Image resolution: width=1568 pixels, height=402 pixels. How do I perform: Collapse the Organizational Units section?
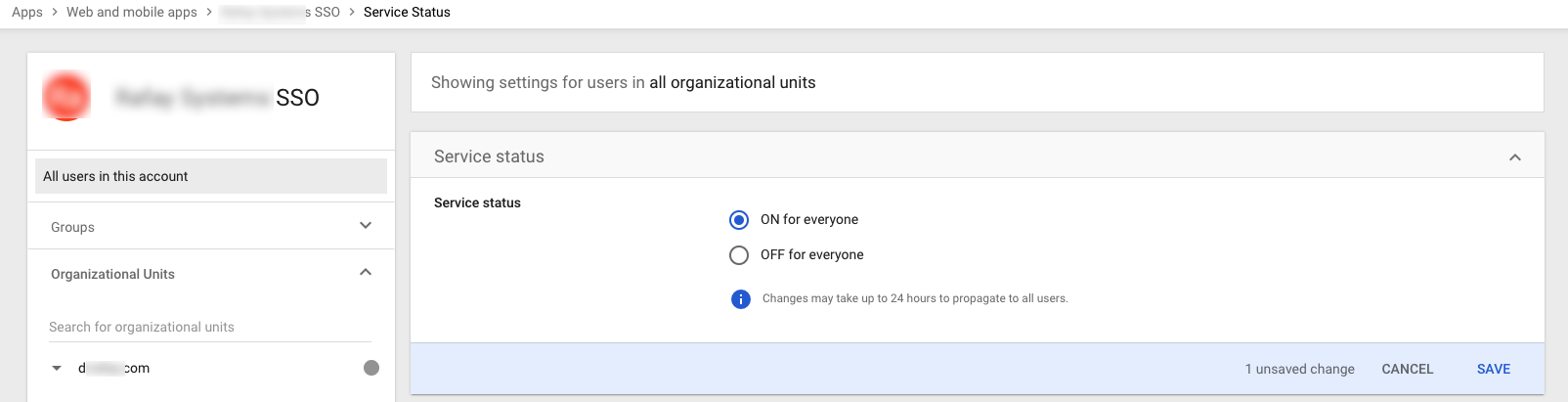point(366,273)
